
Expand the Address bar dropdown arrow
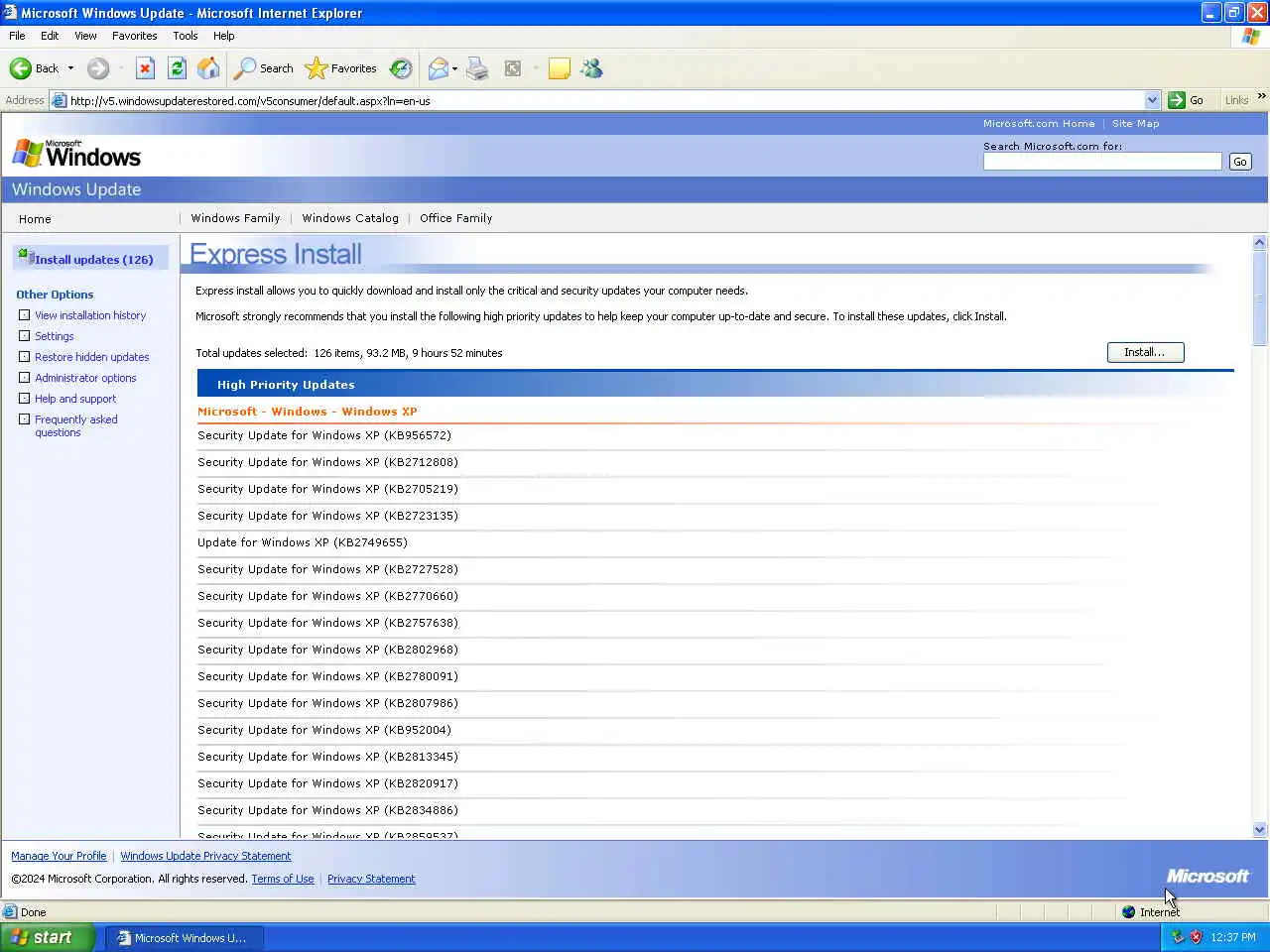(x=1152, y=100)
